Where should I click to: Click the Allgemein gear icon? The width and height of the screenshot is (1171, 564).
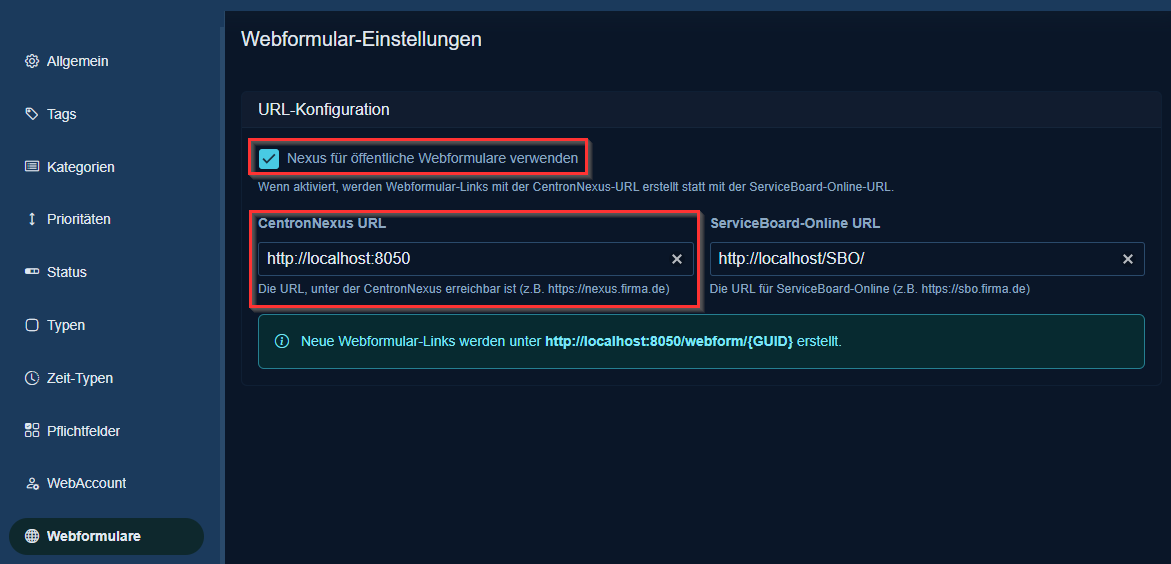point(31,61)
